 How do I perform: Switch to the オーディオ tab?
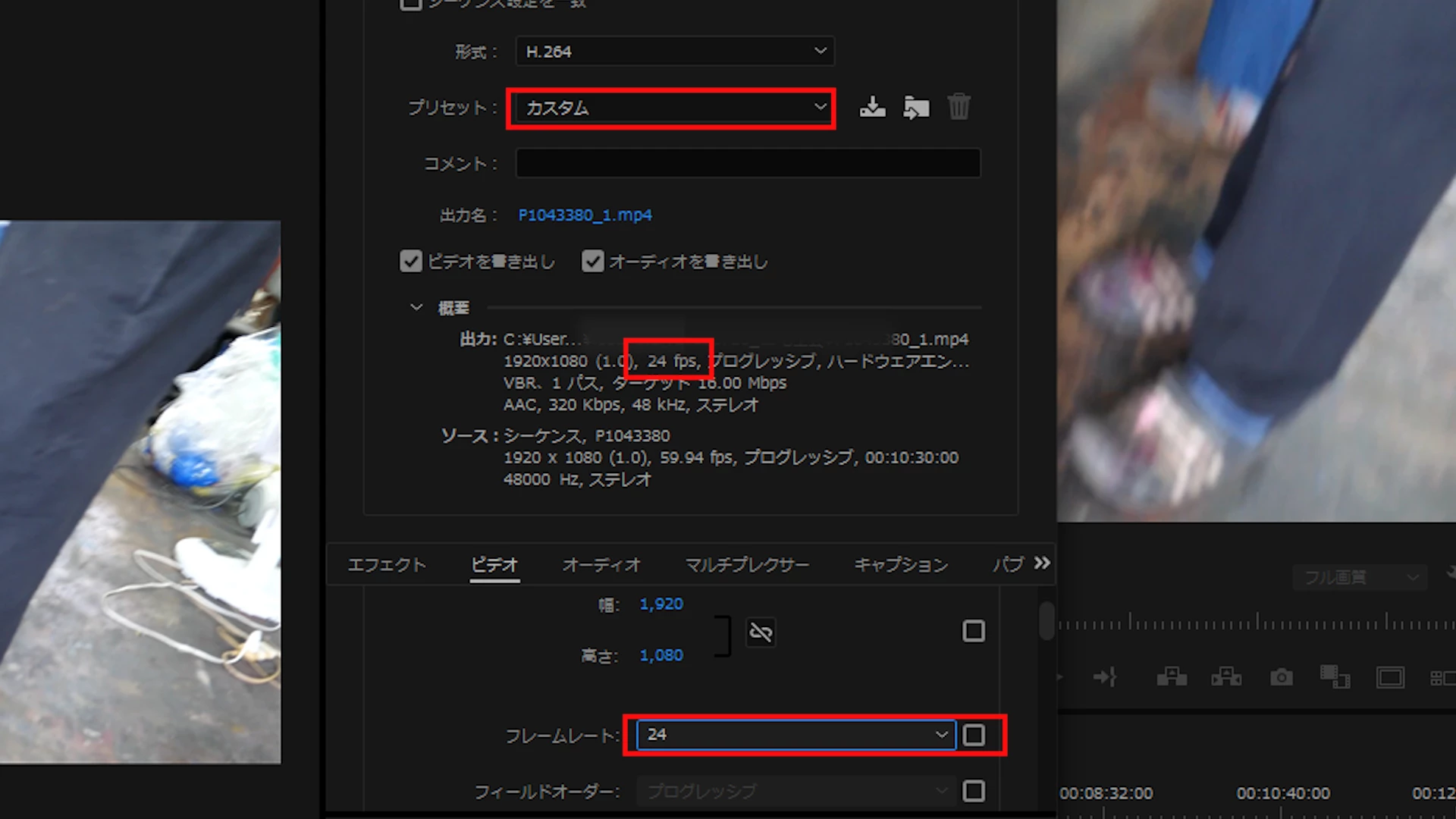click(x=601, y=565)
